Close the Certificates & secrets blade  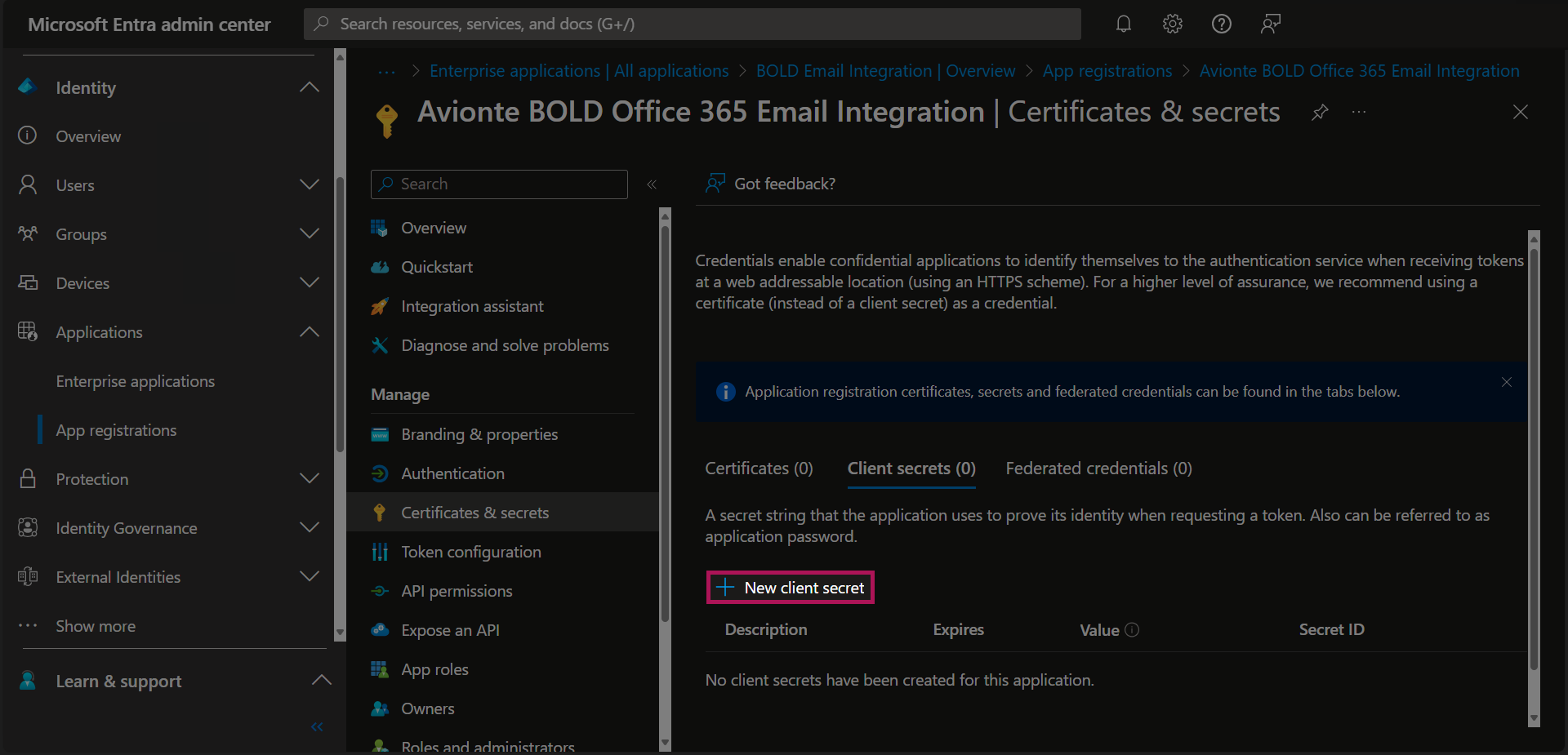[x=1520, y=112]
